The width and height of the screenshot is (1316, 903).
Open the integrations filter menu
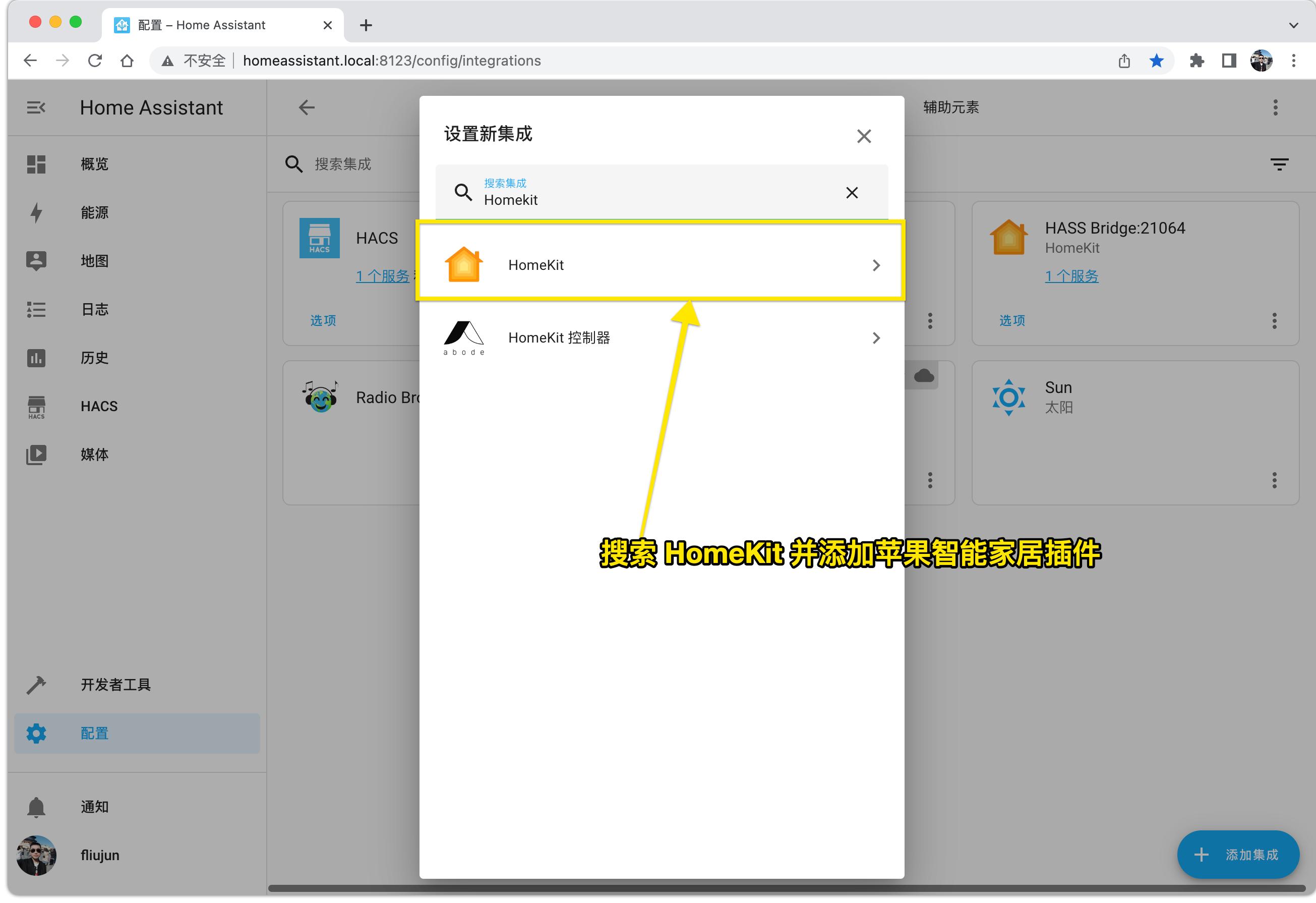pyautogui.click(x=1279, y=164)
